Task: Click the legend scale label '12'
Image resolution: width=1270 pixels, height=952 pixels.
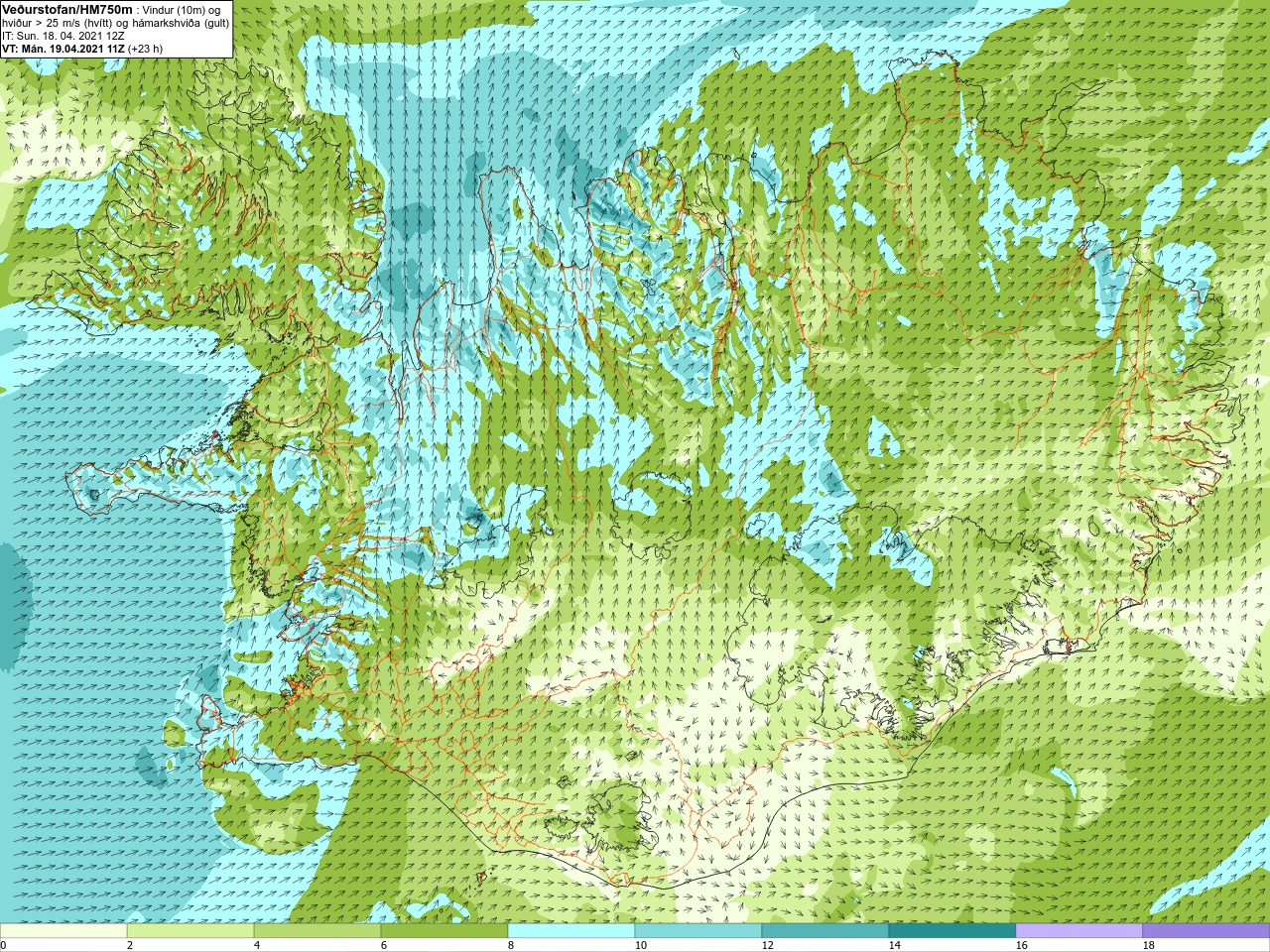Action: coord(767,945)
